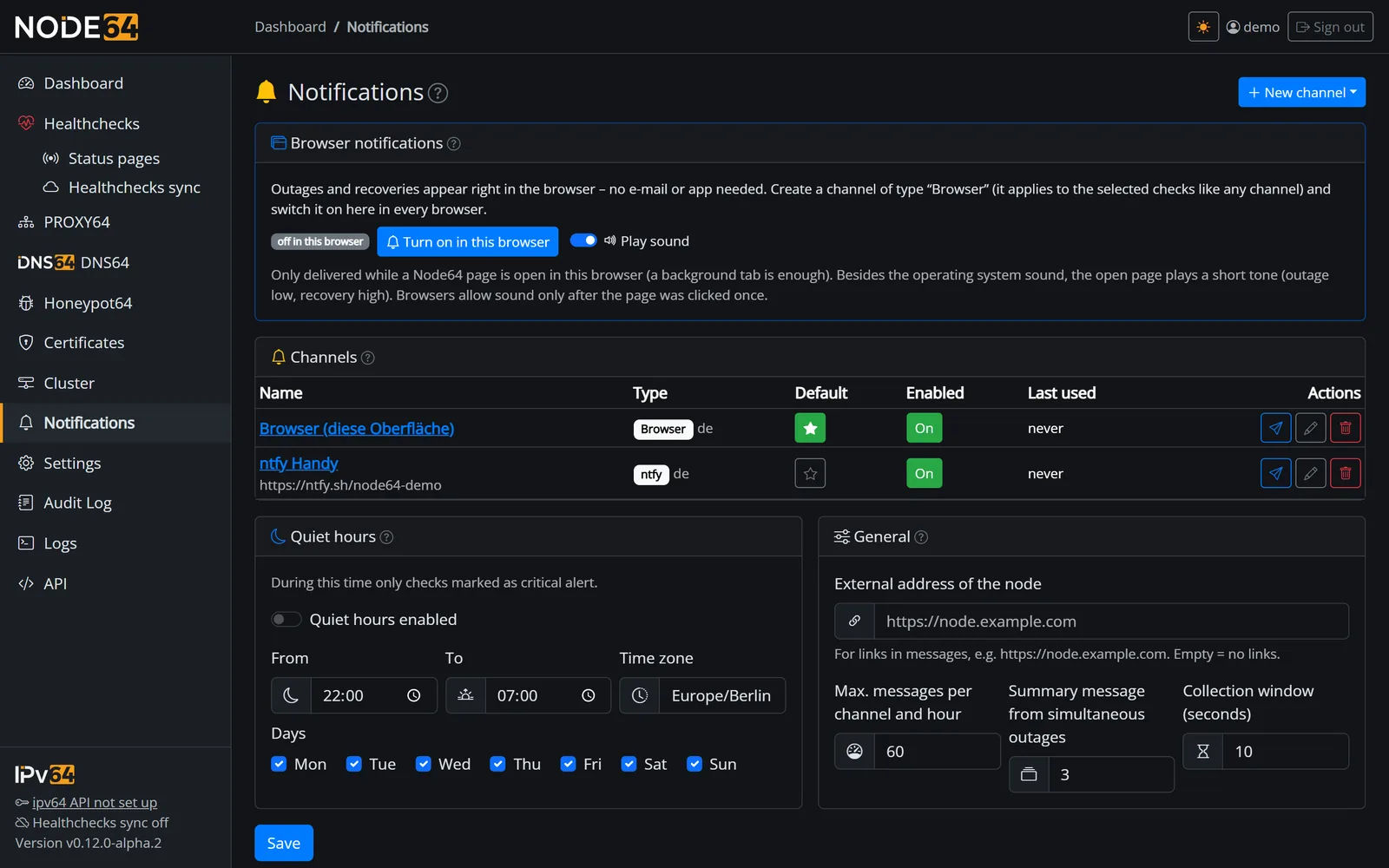1389x868 pixels.
Task: Click Turn on in this browser button
Action: point(468,241)
